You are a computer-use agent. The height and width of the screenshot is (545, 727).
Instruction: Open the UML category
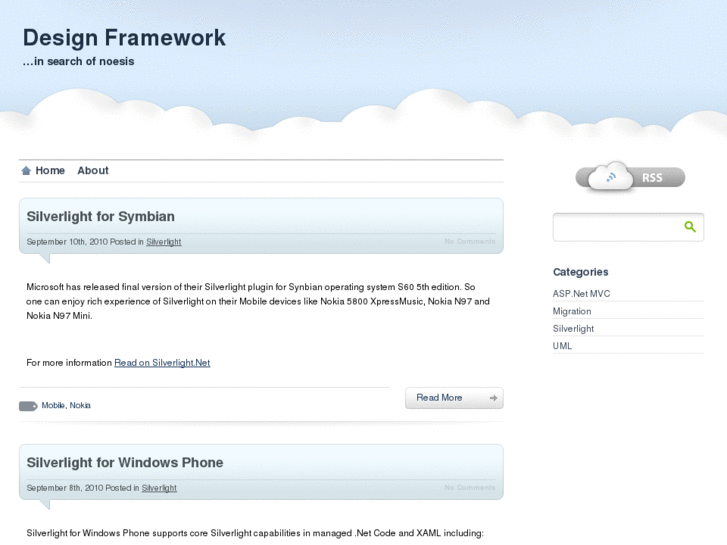(x=562, y=346)
